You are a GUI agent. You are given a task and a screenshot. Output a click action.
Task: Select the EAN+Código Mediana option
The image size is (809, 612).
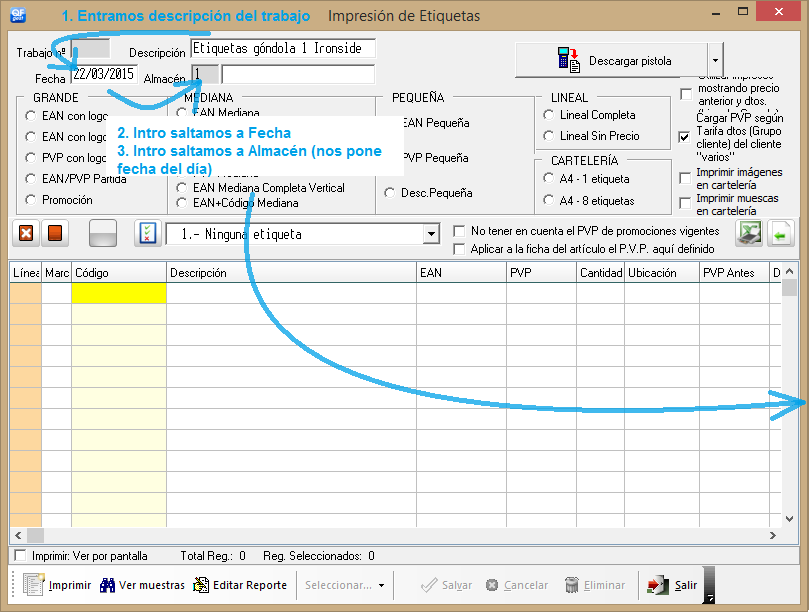point(181,203)
